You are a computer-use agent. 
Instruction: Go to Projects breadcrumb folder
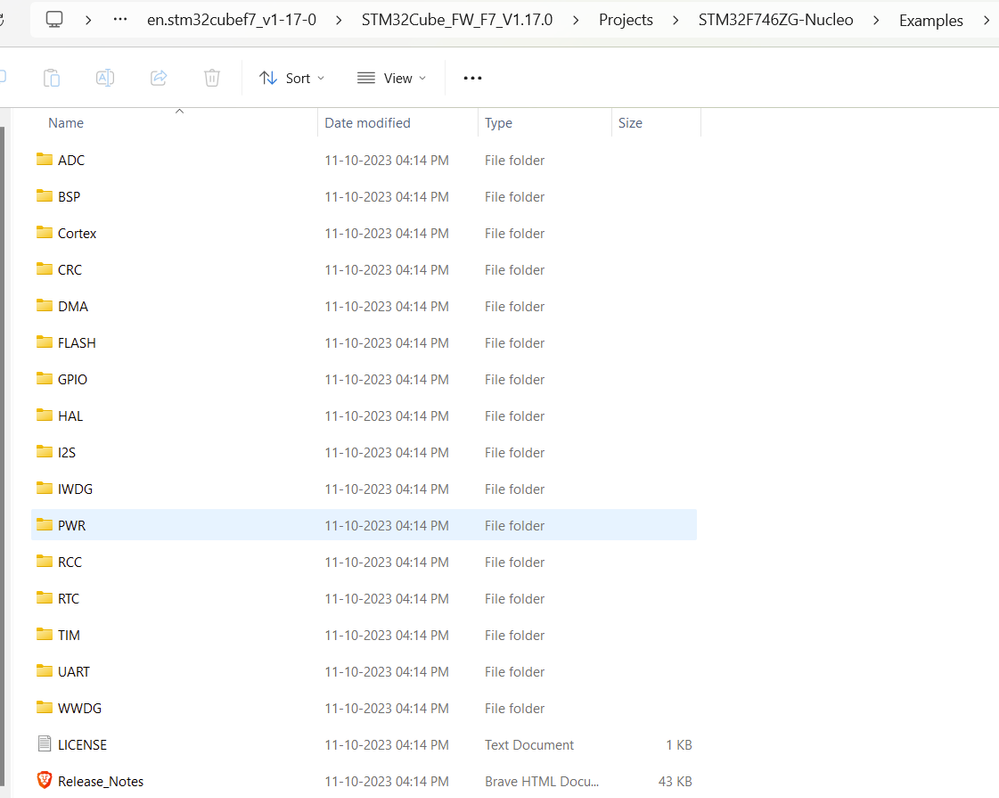coord(626,20)
